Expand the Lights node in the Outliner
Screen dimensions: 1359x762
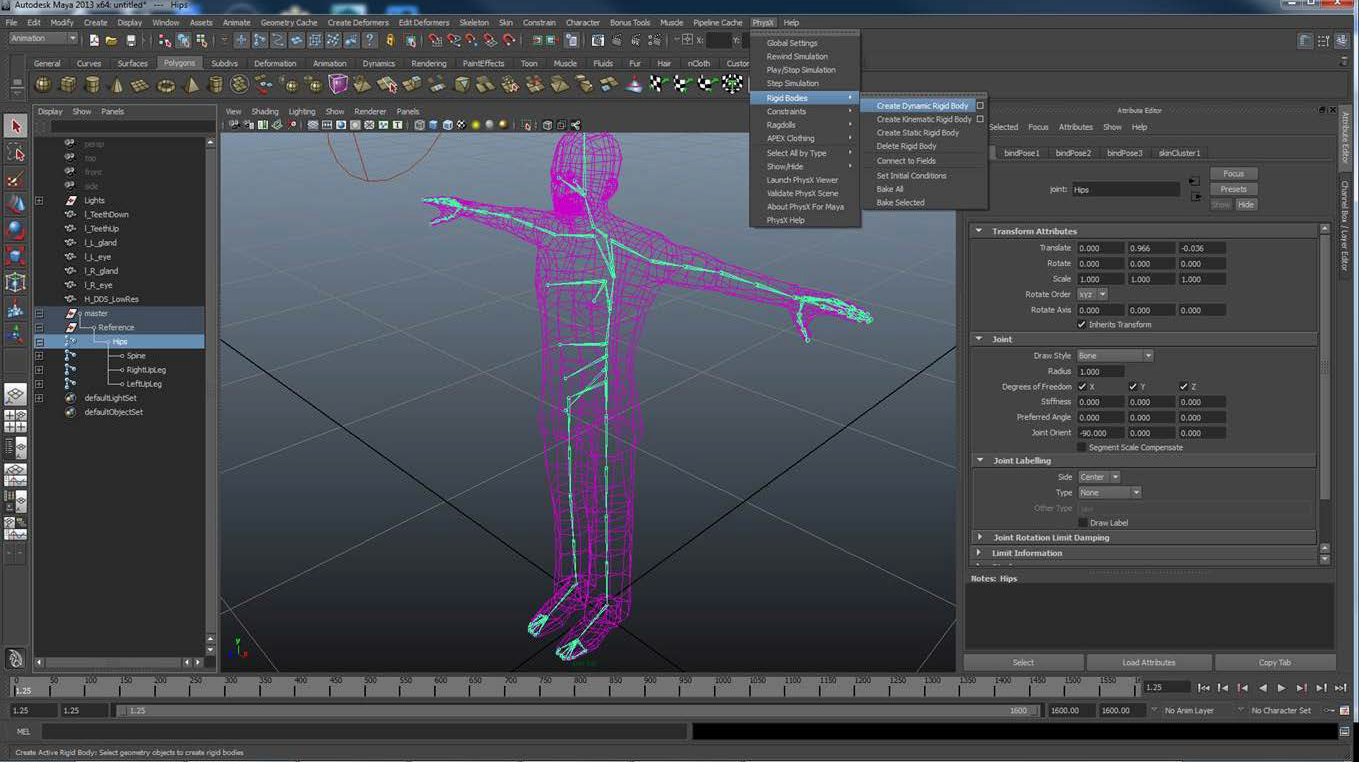(39, 200)
